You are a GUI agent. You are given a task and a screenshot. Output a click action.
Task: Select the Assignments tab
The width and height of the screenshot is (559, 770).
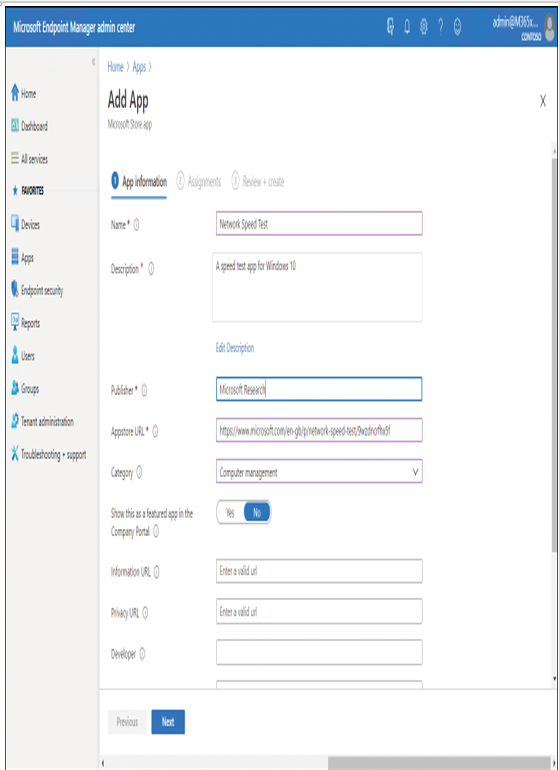pyautogui.click(x=199, y=182)
